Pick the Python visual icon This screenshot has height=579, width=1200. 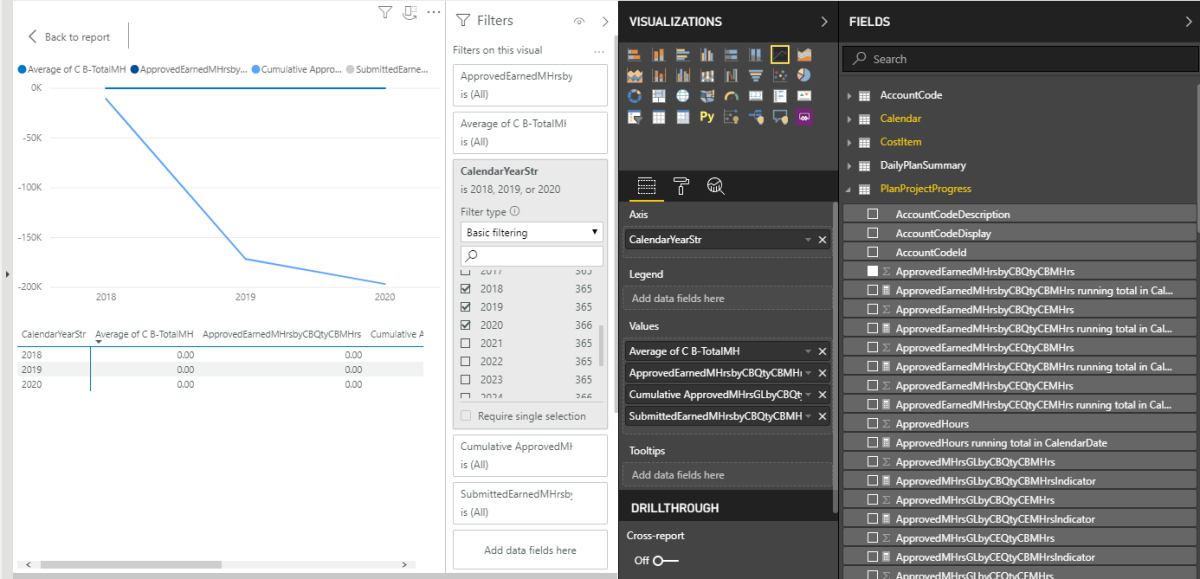[707, 117]
